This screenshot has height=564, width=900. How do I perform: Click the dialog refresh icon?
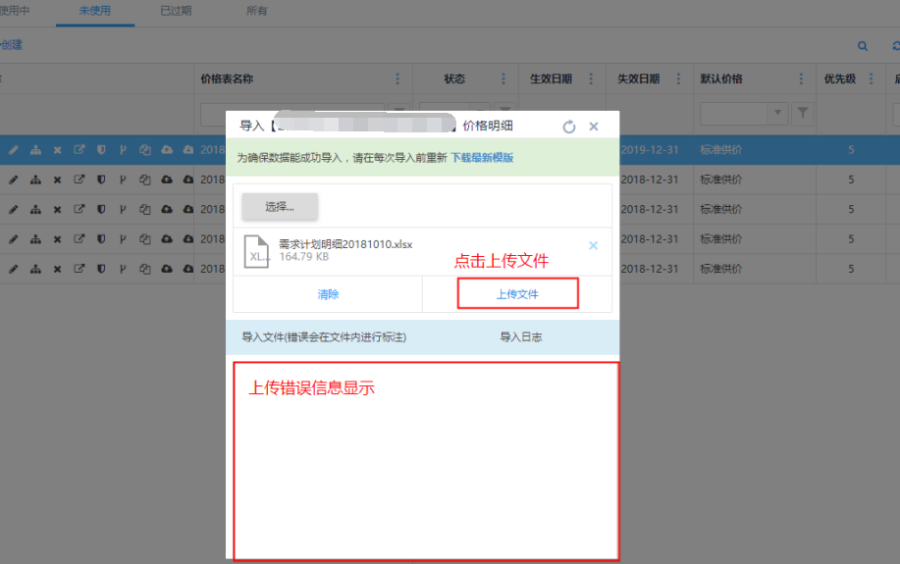tap(569, 127)
